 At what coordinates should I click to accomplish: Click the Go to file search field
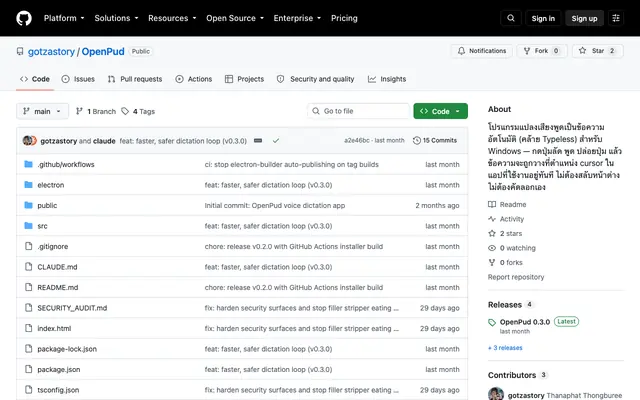point(358,111)
